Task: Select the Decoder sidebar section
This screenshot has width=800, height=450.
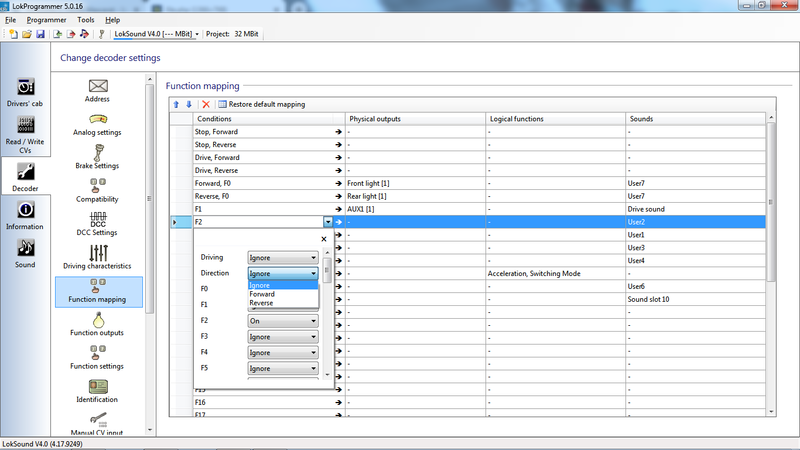Action: [25, 177]
